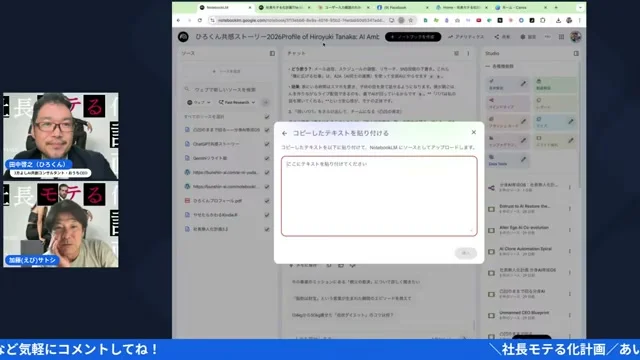Customize the Quiz tile with pencil icon
640x360 pixels.
click(x=571, y=121)
